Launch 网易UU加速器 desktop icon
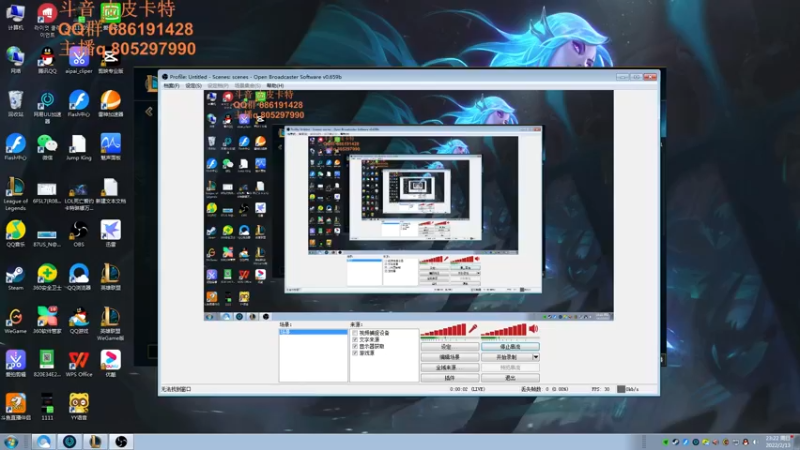Image resolution: width=800 pixels, height=450 pixels. (47, 107)
